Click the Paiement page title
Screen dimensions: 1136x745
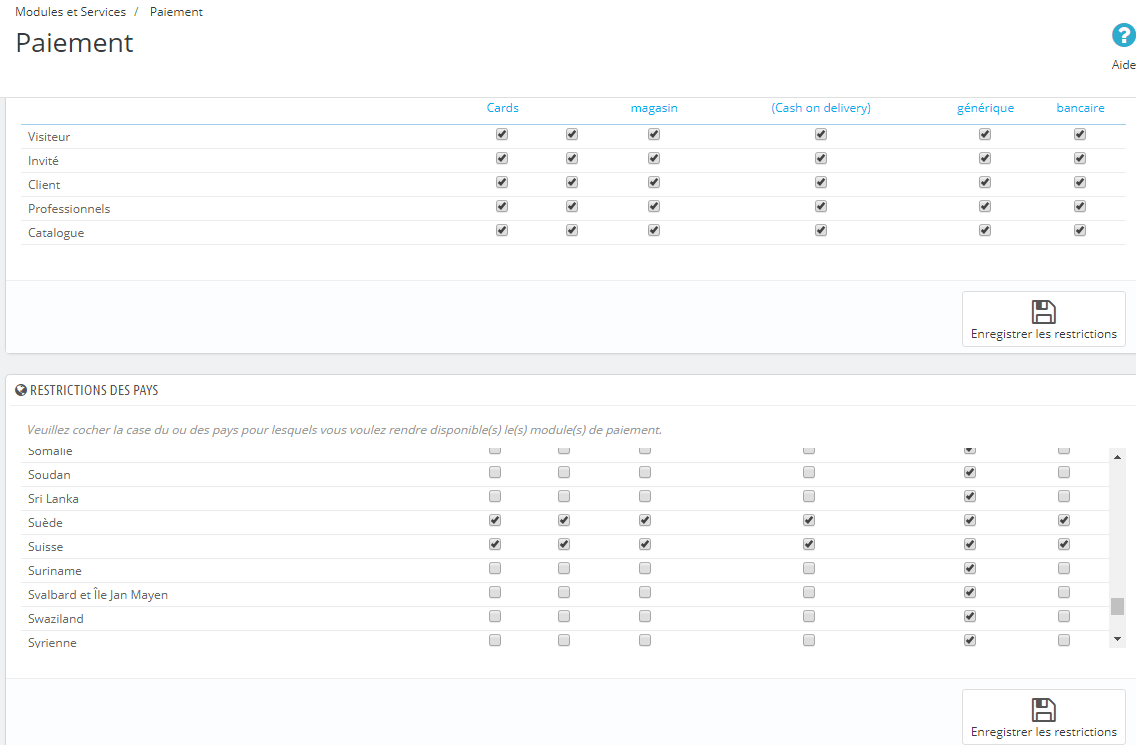pos(75,43)
